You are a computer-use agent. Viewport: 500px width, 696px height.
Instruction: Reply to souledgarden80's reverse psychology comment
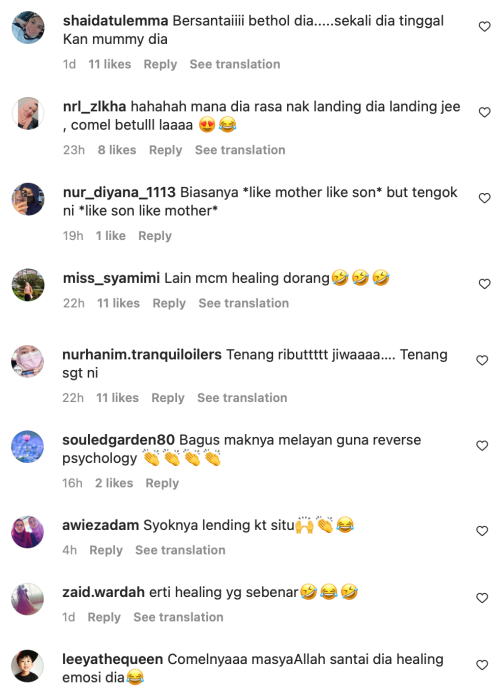pos(162,483)
